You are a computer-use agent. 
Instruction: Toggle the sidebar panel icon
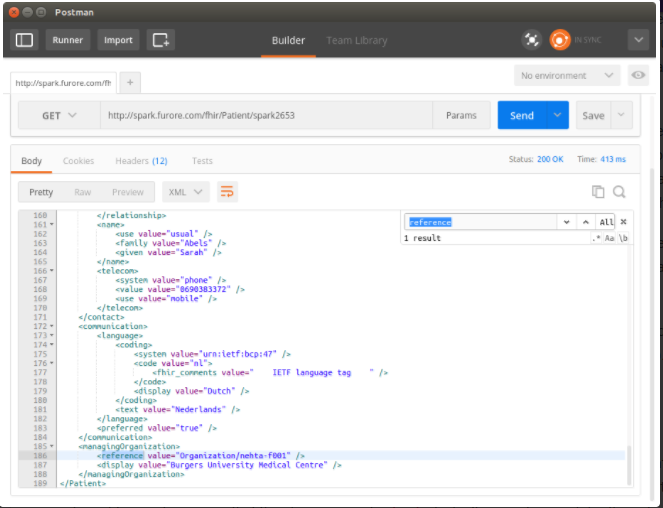(x=25, y=40)
